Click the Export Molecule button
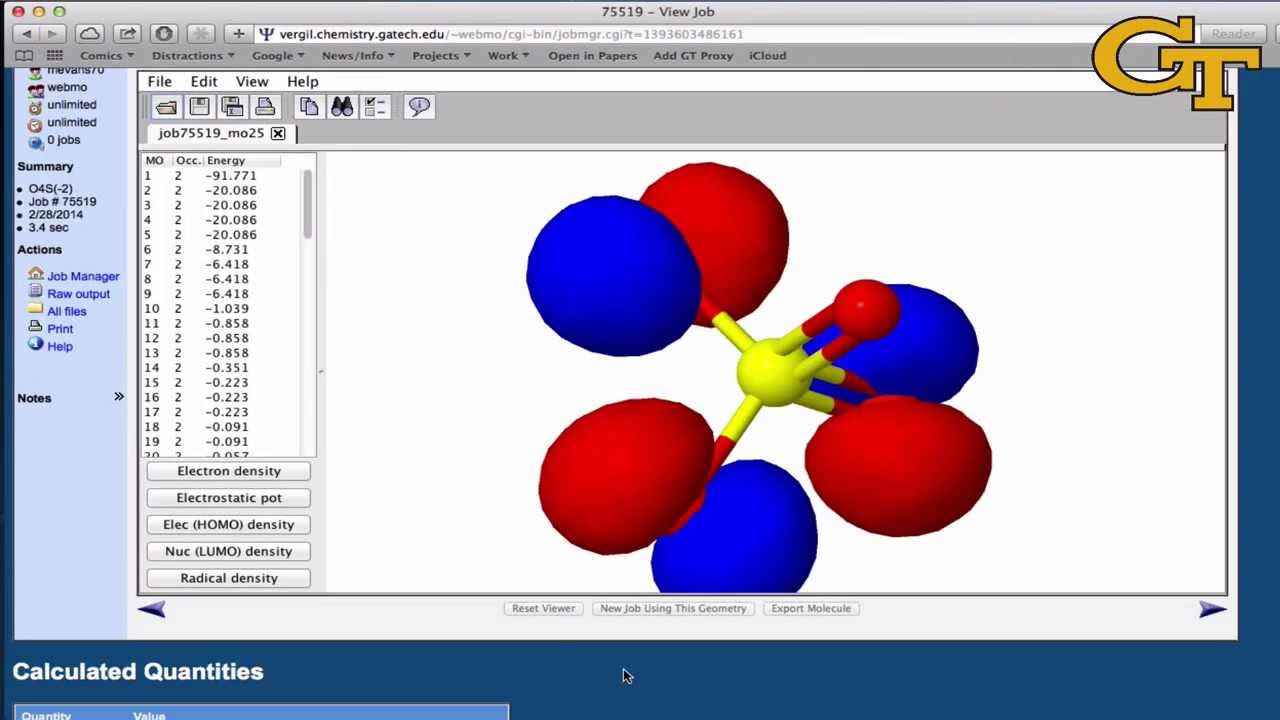The height and width of the screenshot is (720, 1280). (811, 608)
